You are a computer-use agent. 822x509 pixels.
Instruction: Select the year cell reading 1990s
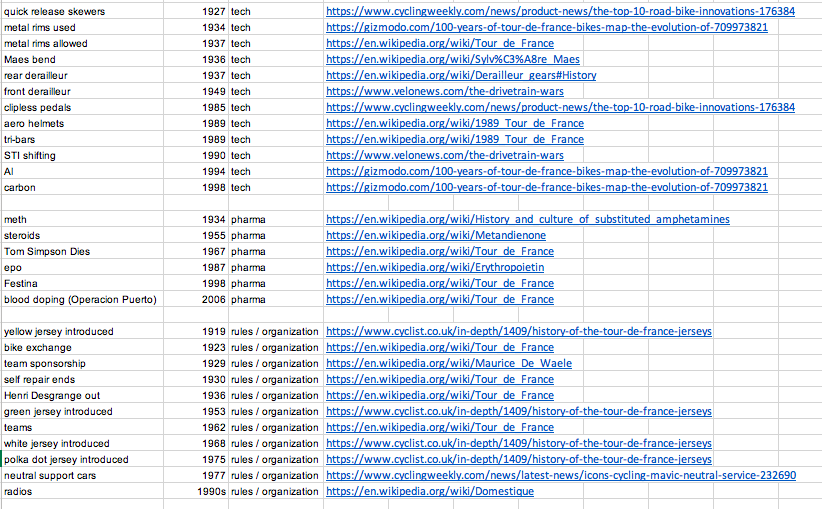[x=196, y=491]
